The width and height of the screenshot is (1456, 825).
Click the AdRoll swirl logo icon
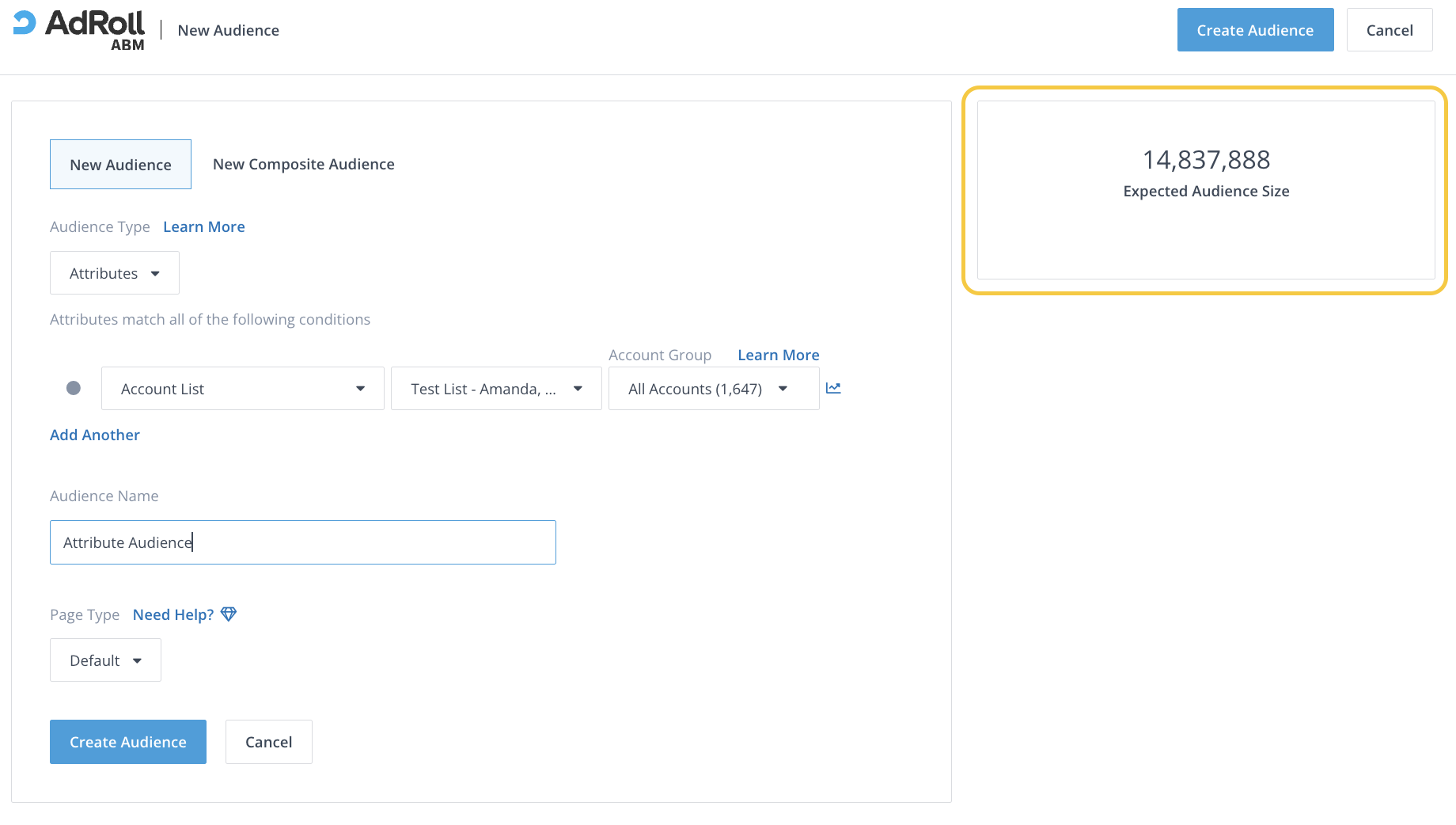point(25,23)
